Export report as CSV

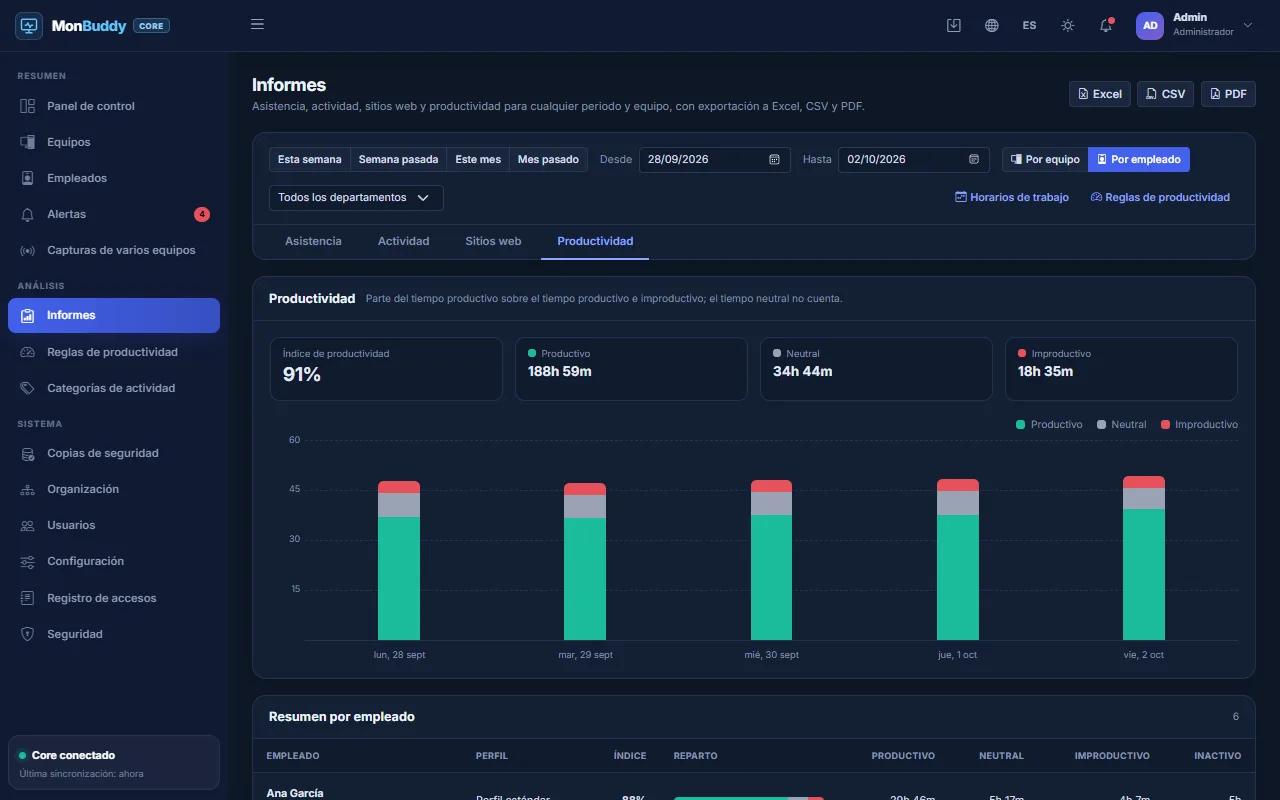point(1166,94)
